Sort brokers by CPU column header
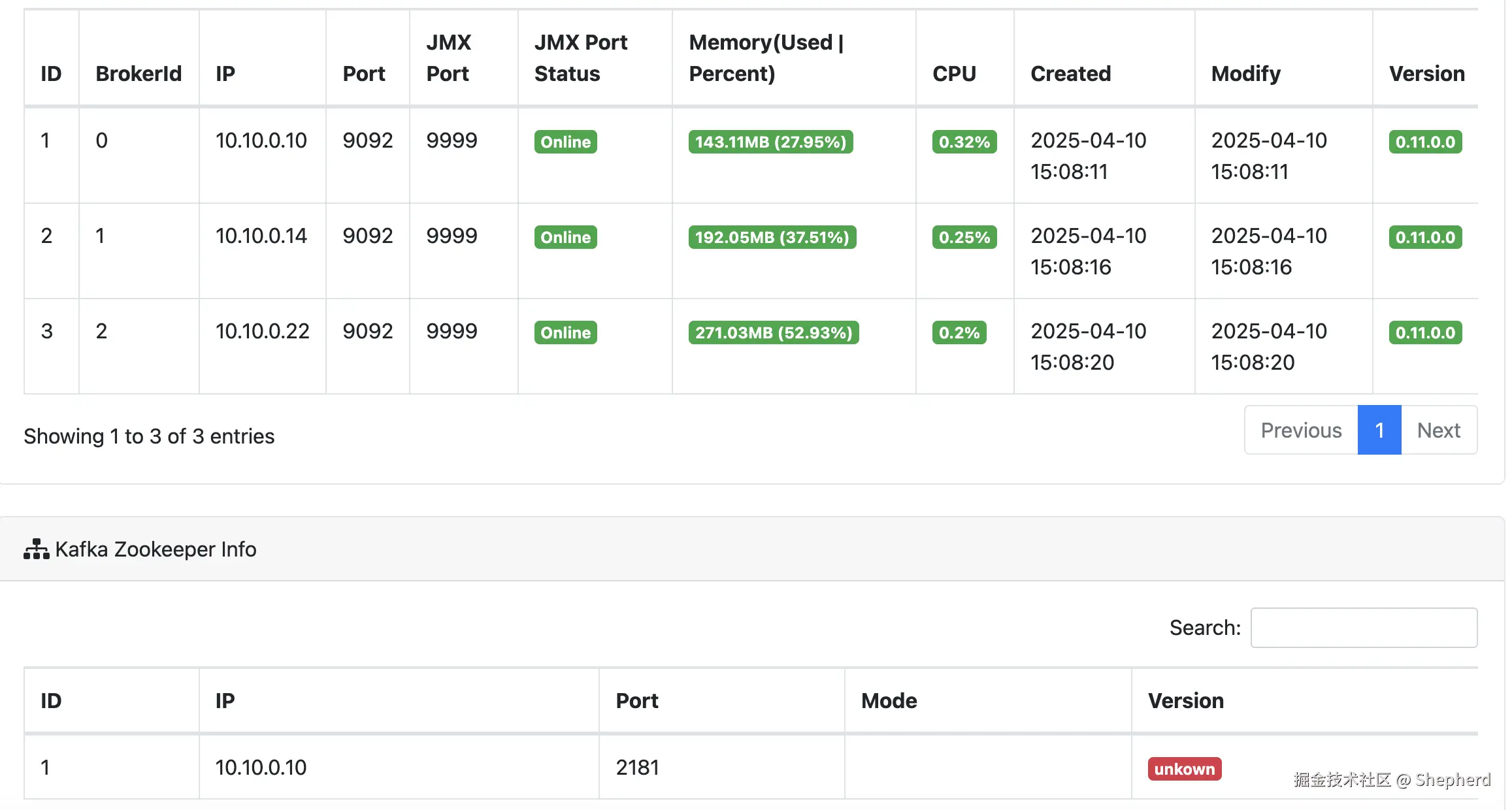 pyautogui.click(x=954, y=73)
